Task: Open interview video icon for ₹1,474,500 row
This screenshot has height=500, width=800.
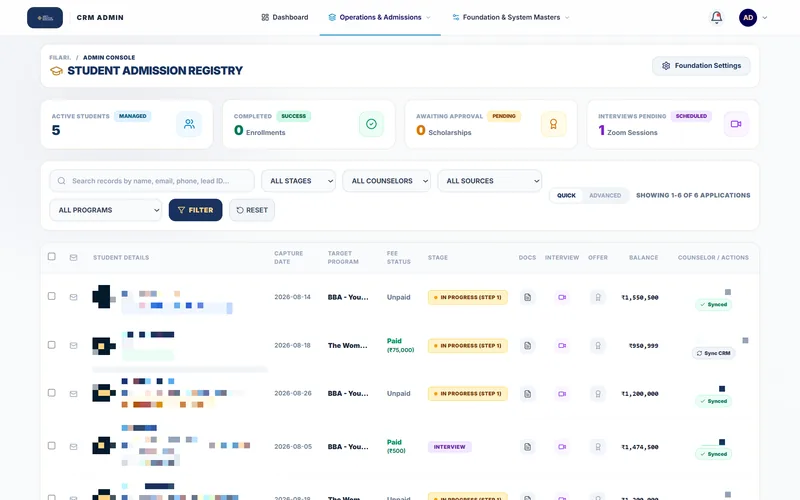Action: (x=562, y=446)
